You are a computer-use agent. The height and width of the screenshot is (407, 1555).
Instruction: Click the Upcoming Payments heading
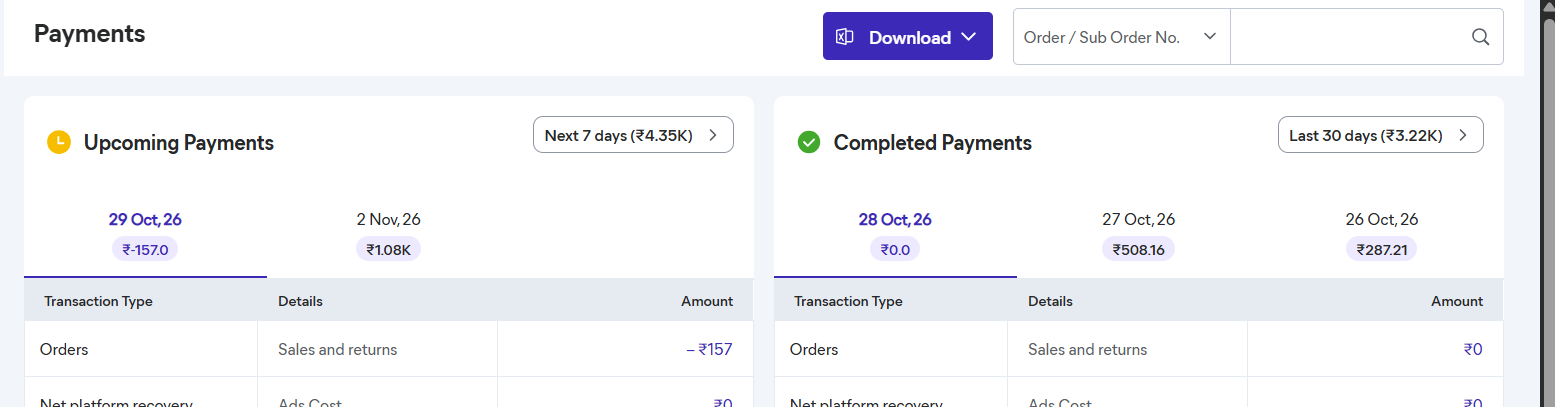179,143
